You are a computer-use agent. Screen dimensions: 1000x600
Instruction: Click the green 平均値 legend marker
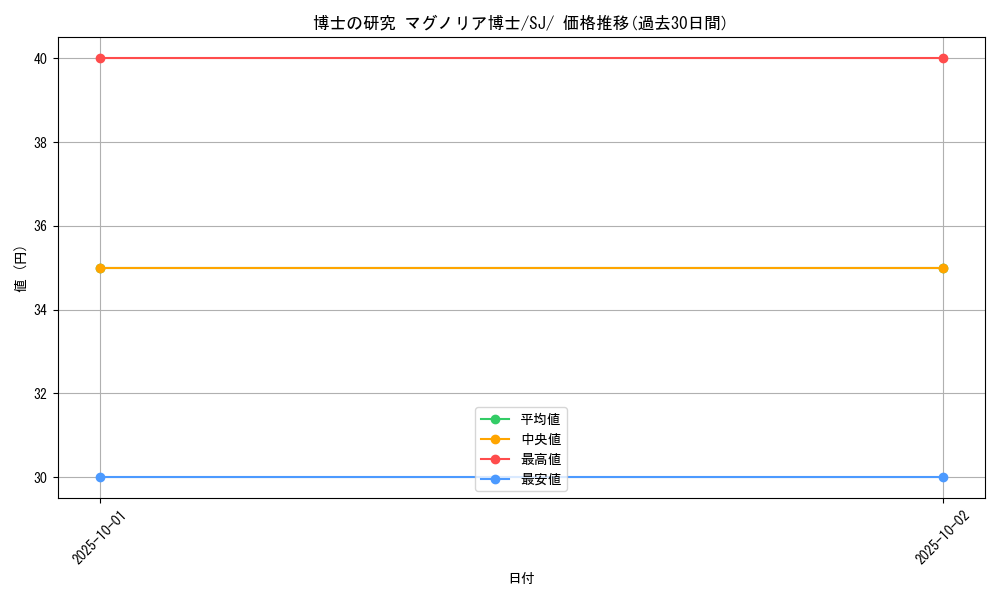coord(495,419)
